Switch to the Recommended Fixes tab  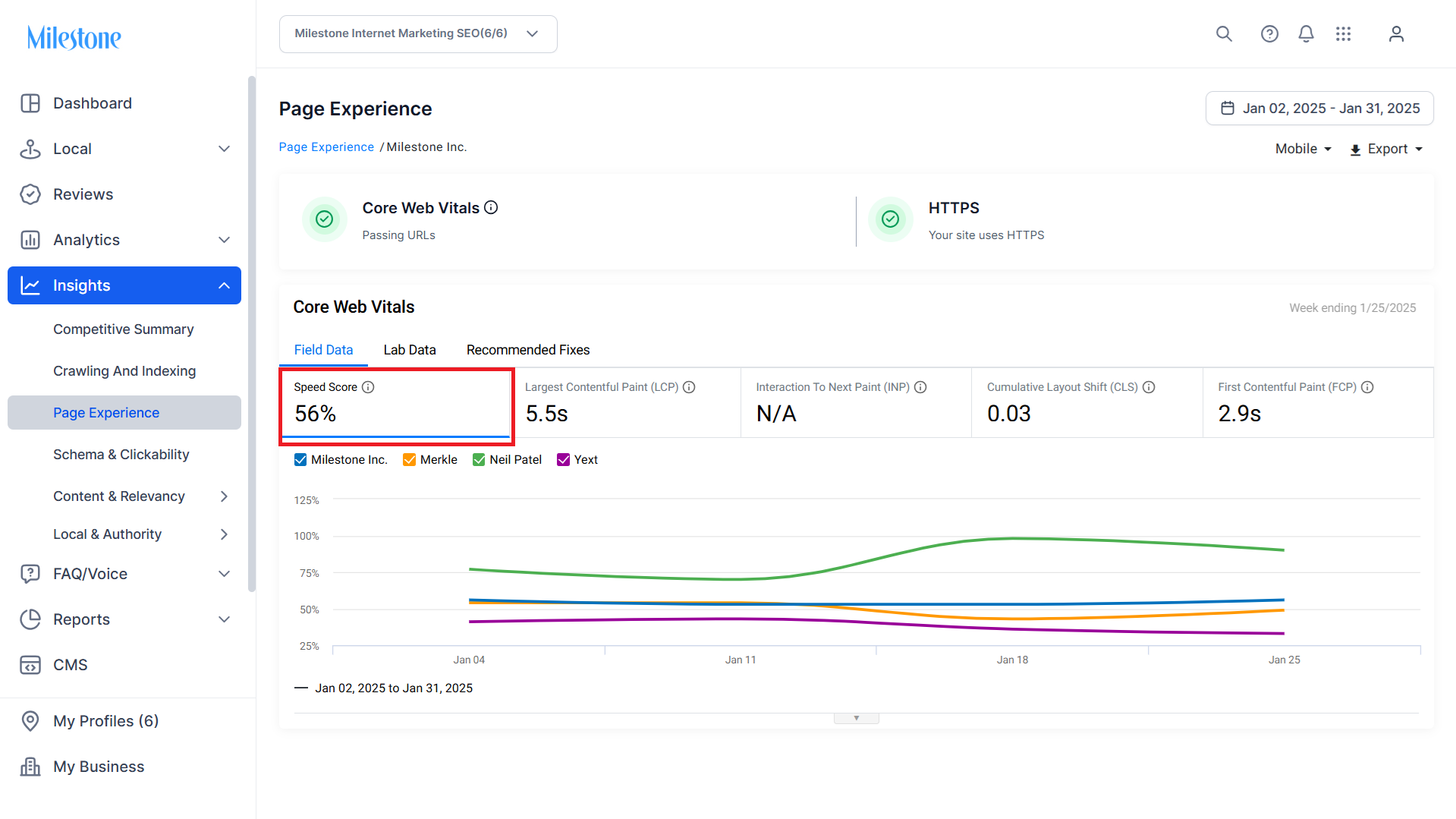(x=528, y=350)
